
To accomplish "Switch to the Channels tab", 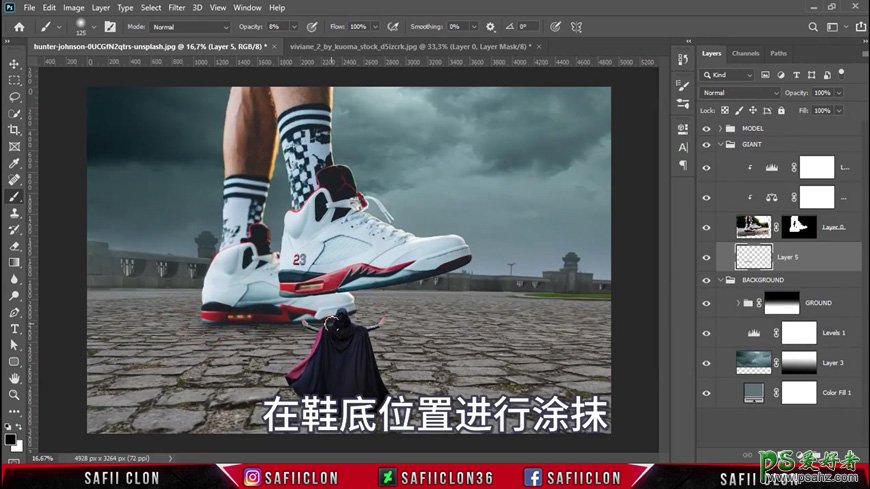I will pos(745,53).
